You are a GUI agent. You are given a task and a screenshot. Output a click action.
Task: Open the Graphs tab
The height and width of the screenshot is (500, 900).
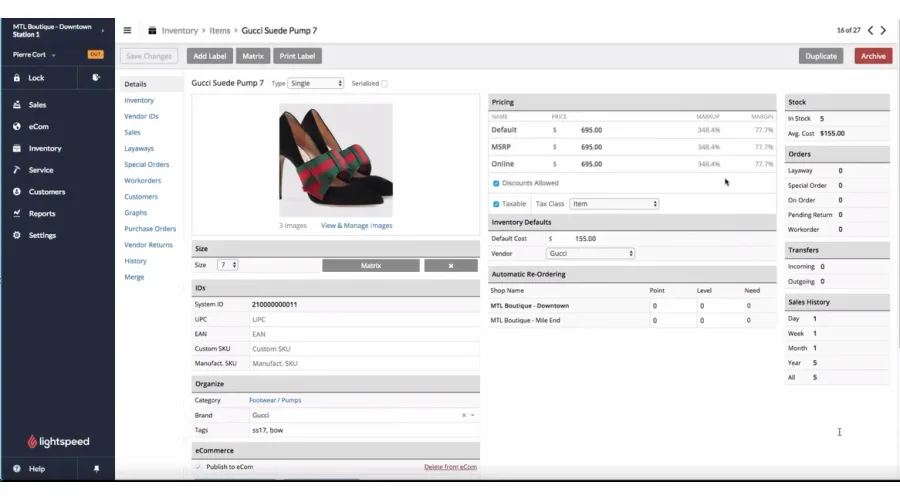(135, 212)
